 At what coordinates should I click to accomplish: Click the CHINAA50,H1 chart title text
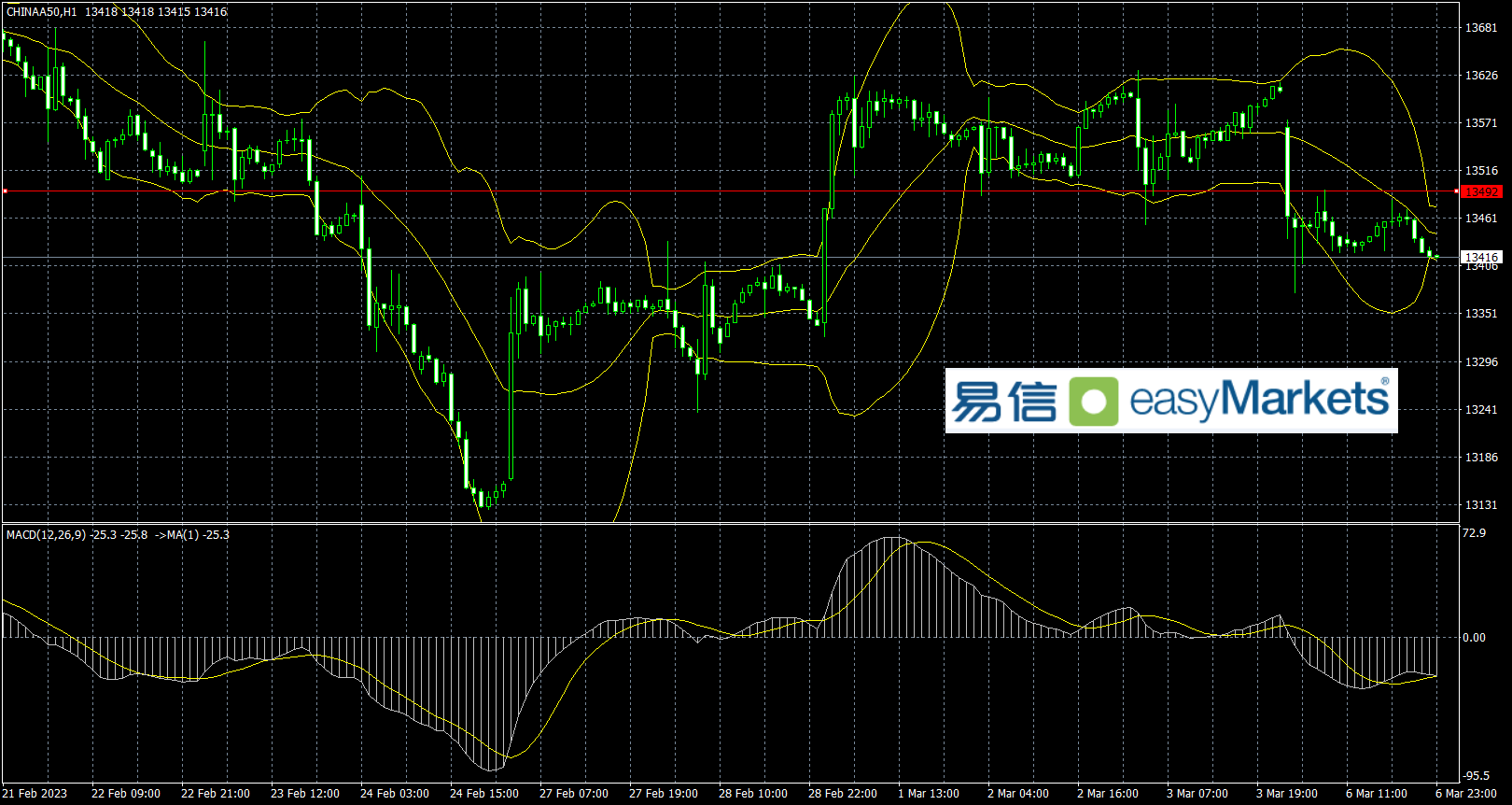click(42, 12)
